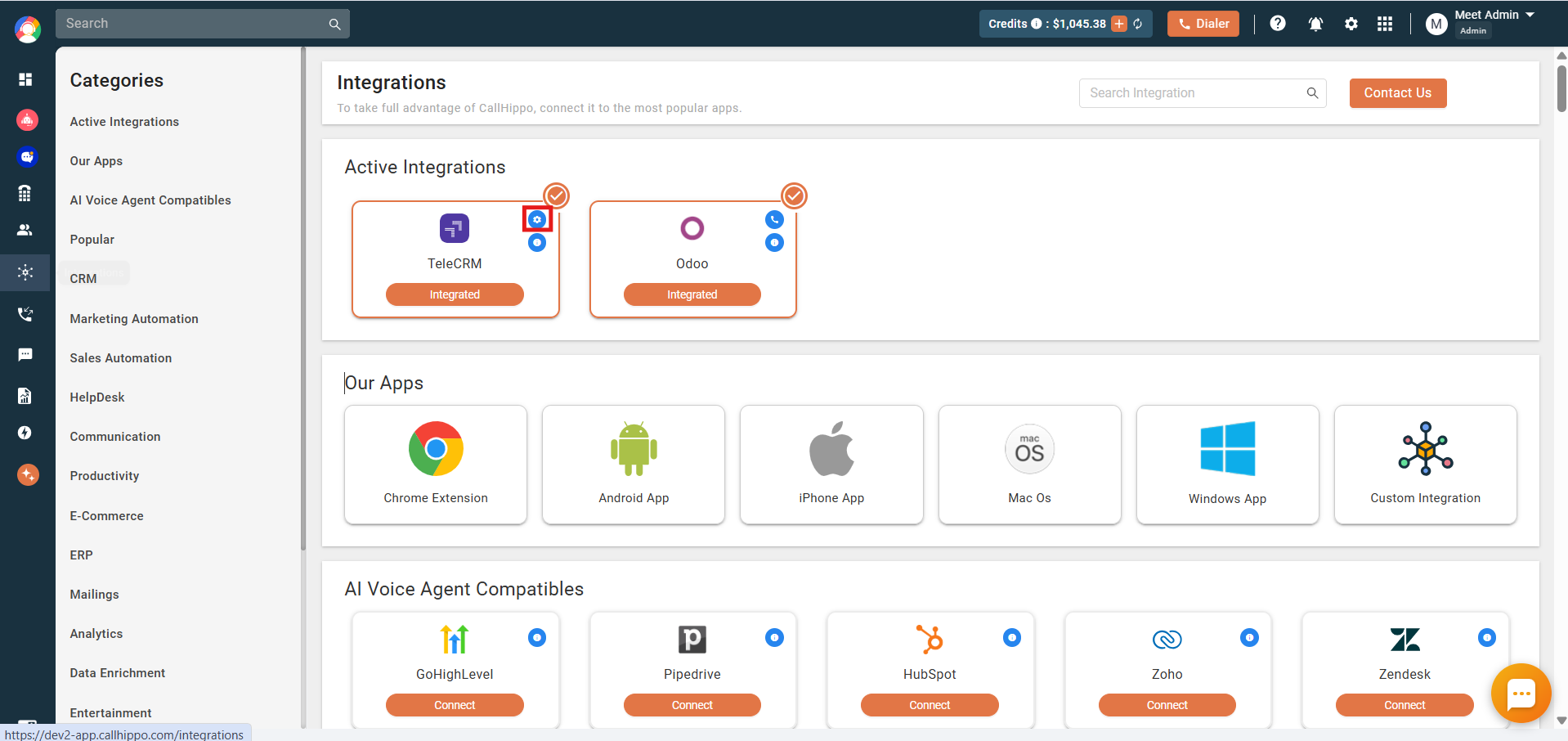Image resolution: width=1568 pixels, height=741 pixels.
Task: Click the page vertical scrollbar
Action: 1561,88
